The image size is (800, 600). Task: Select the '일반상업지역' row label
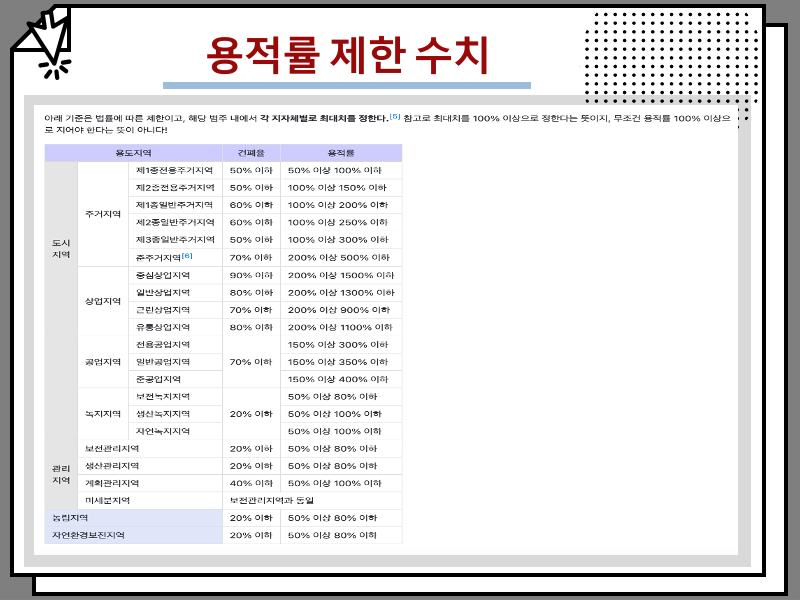[163, 292]
